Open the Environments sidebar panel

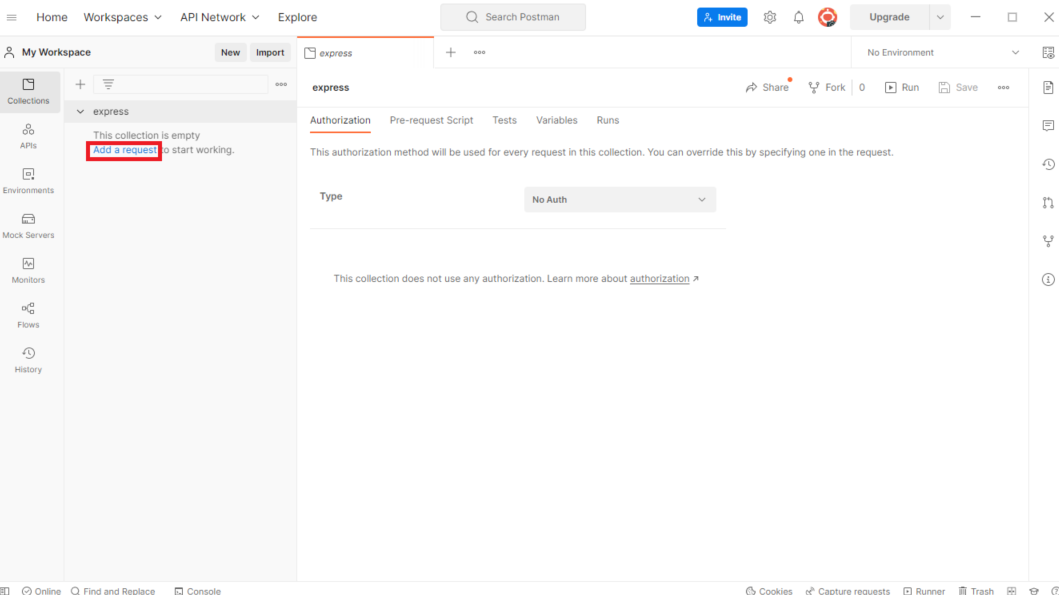[x=28, y=181]
